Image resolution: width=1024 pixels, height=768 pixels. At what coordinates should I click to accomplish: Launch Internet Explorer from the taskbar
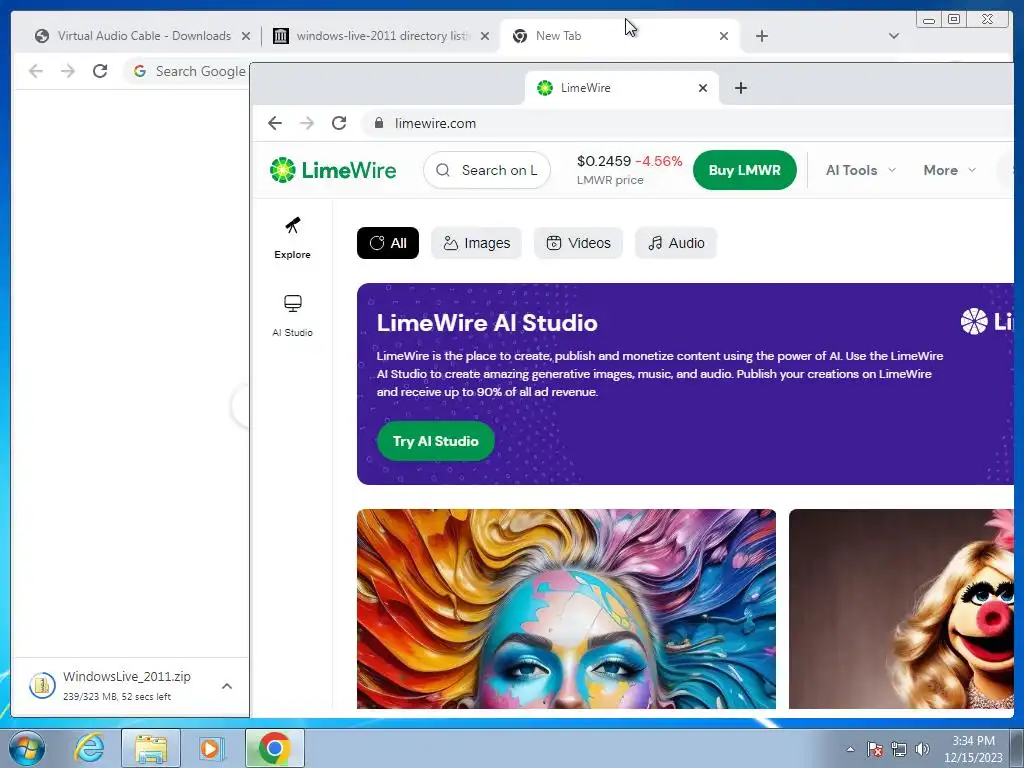pyautogui.click(x=89, y=748)
